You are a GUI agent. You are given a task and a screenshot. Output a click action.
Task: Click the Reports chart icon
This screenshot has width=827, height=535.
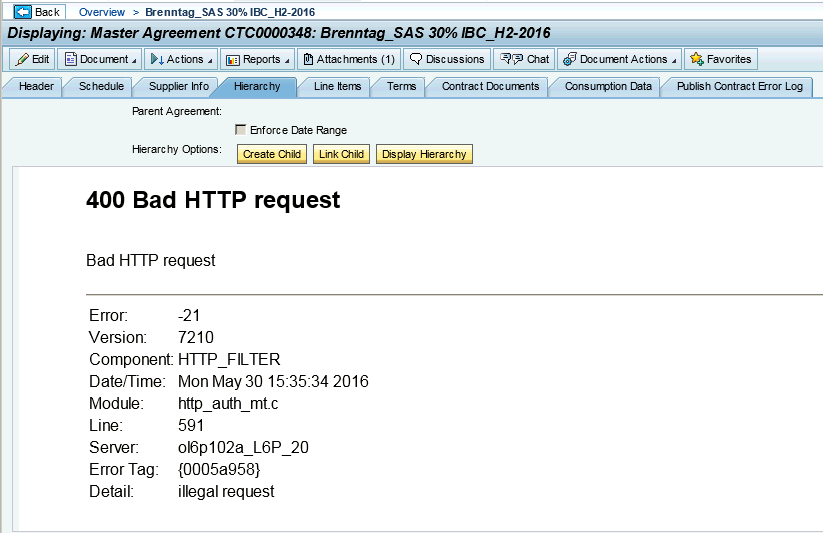click(233, 60)
